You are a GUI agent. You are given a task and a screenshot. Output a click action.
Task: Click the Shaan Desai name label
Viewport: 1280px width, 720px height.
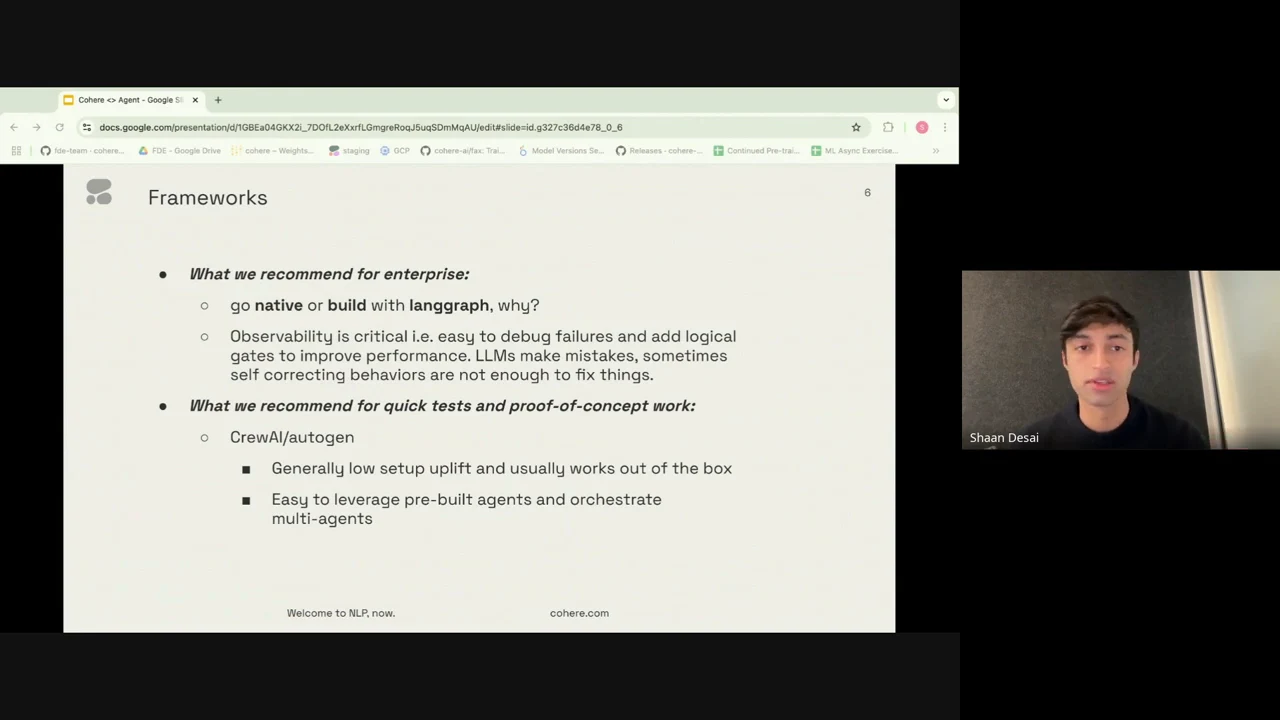tap(1004, 438)
